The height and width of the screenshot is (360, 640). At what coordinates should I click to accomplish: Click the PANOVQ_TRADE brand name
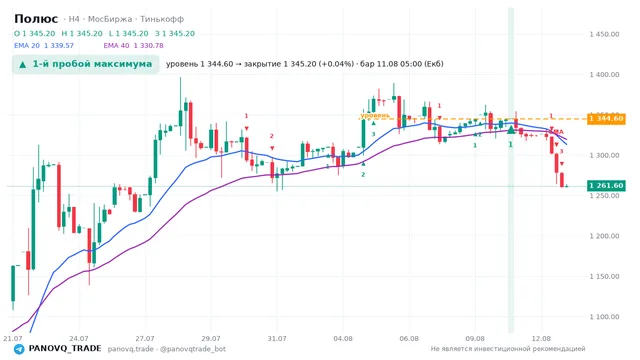tap(65, 349)
